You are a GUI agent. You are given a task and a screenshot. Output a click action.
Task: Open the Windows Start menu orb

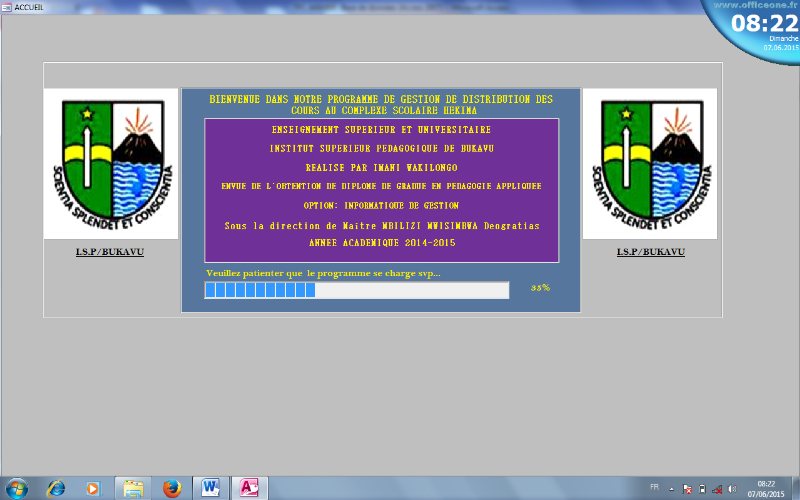pyautogui.click(x=16, y=488)
